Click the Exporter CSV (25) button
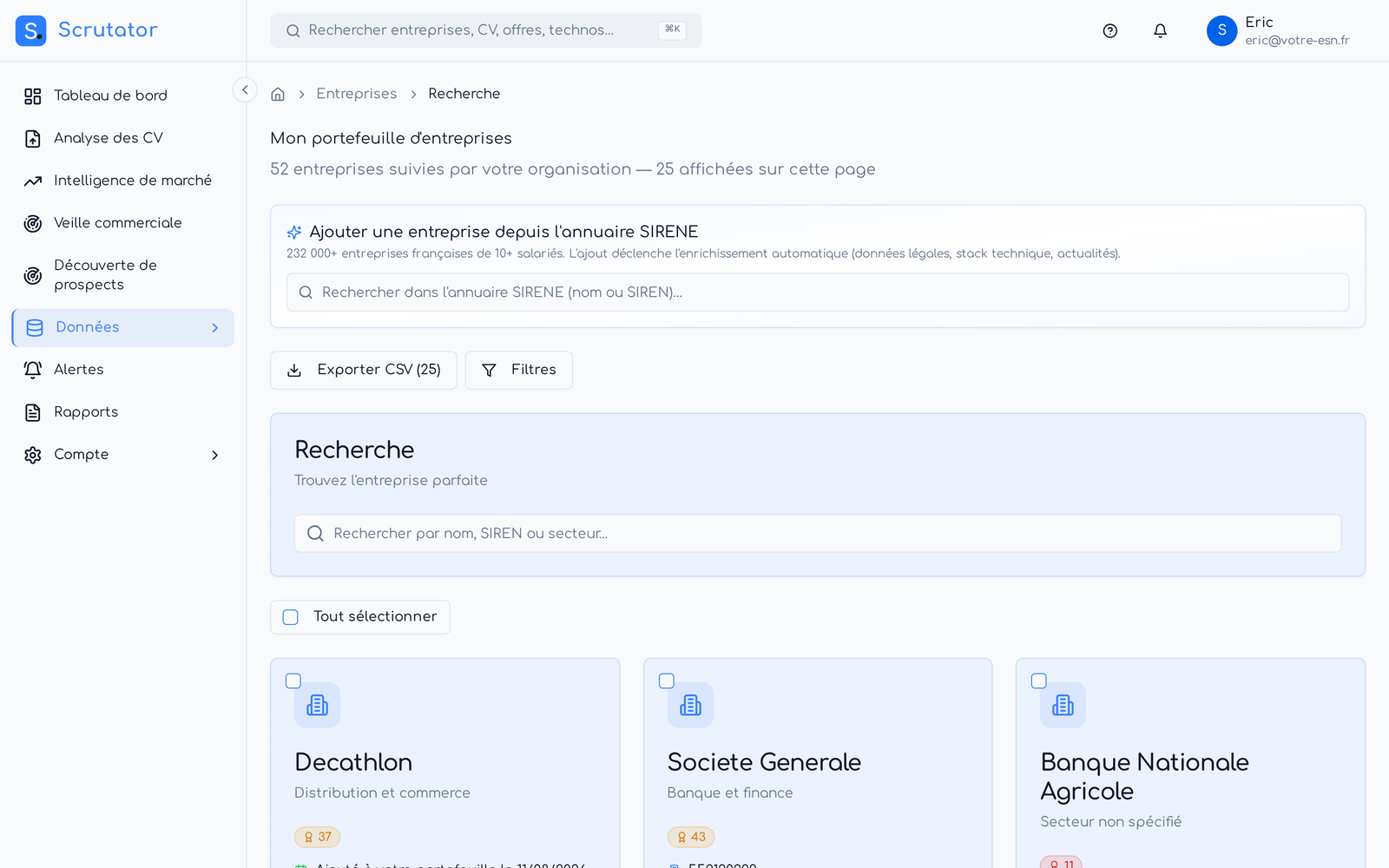The image size is (1389, 868). pyautogui.click(x=364, y=371)
